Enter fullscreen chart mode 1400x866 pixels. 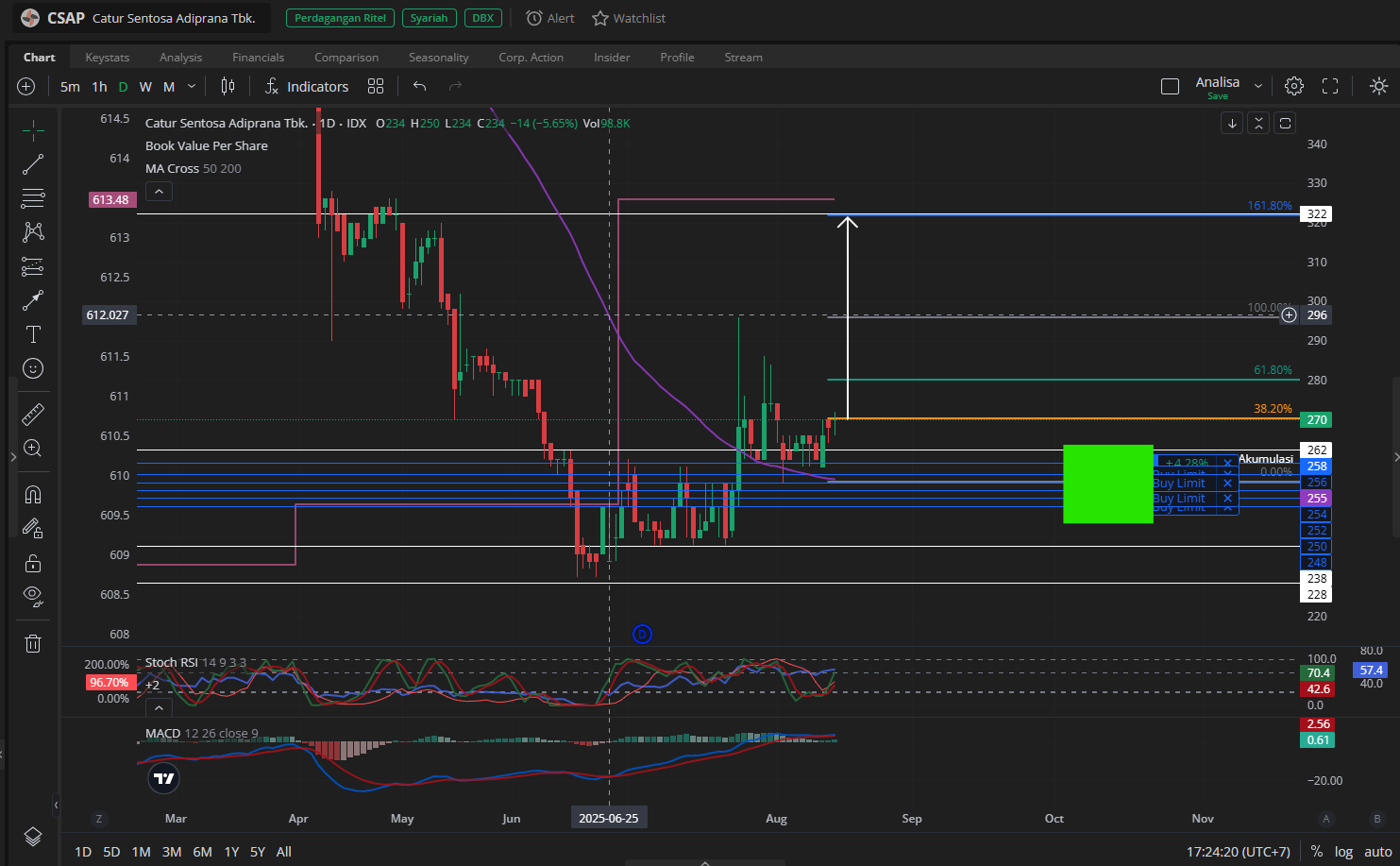tap(1330, 86)
